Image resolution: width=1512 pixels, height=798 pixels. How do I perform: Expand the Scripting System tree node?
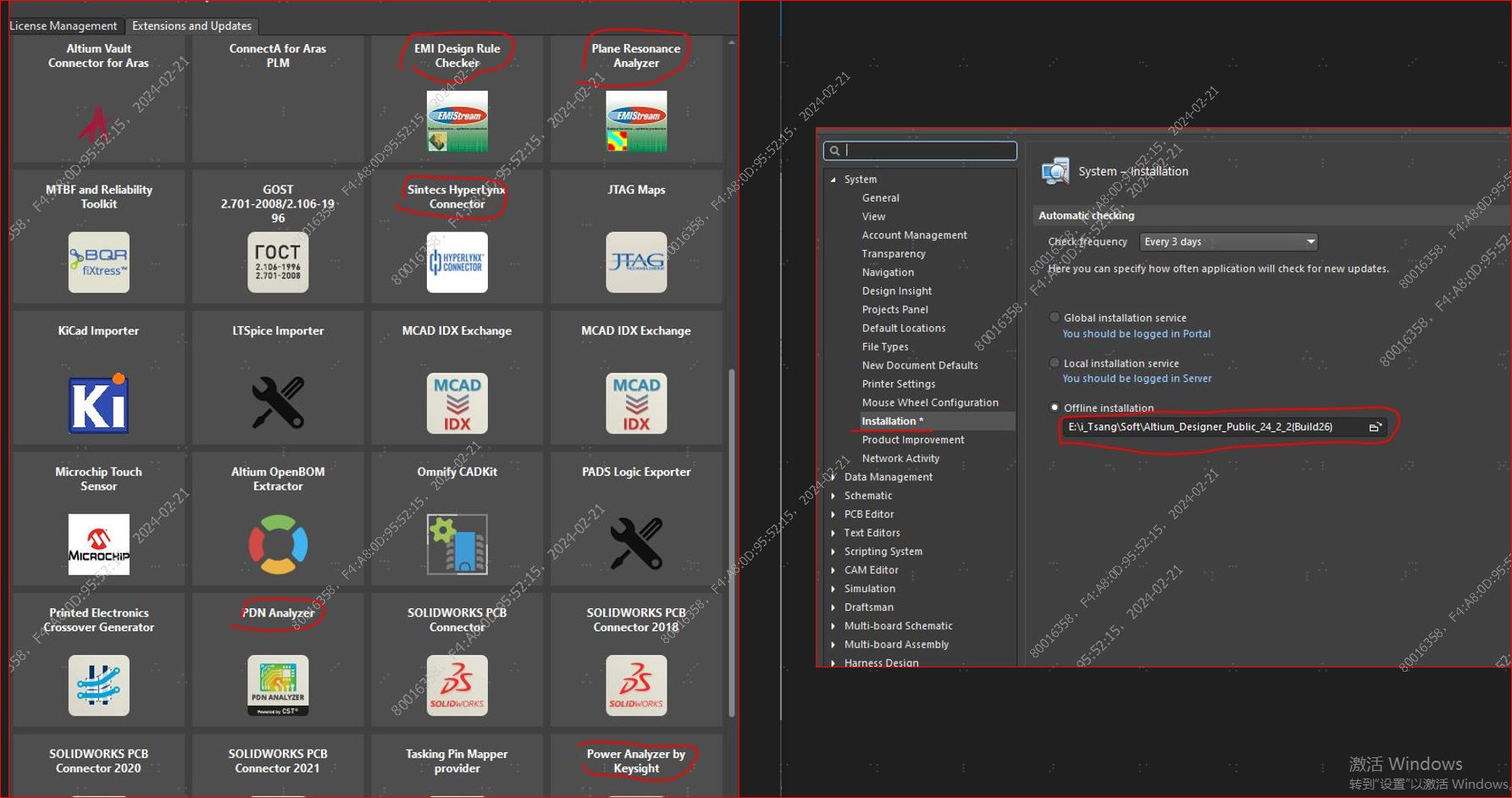point(834,551)
